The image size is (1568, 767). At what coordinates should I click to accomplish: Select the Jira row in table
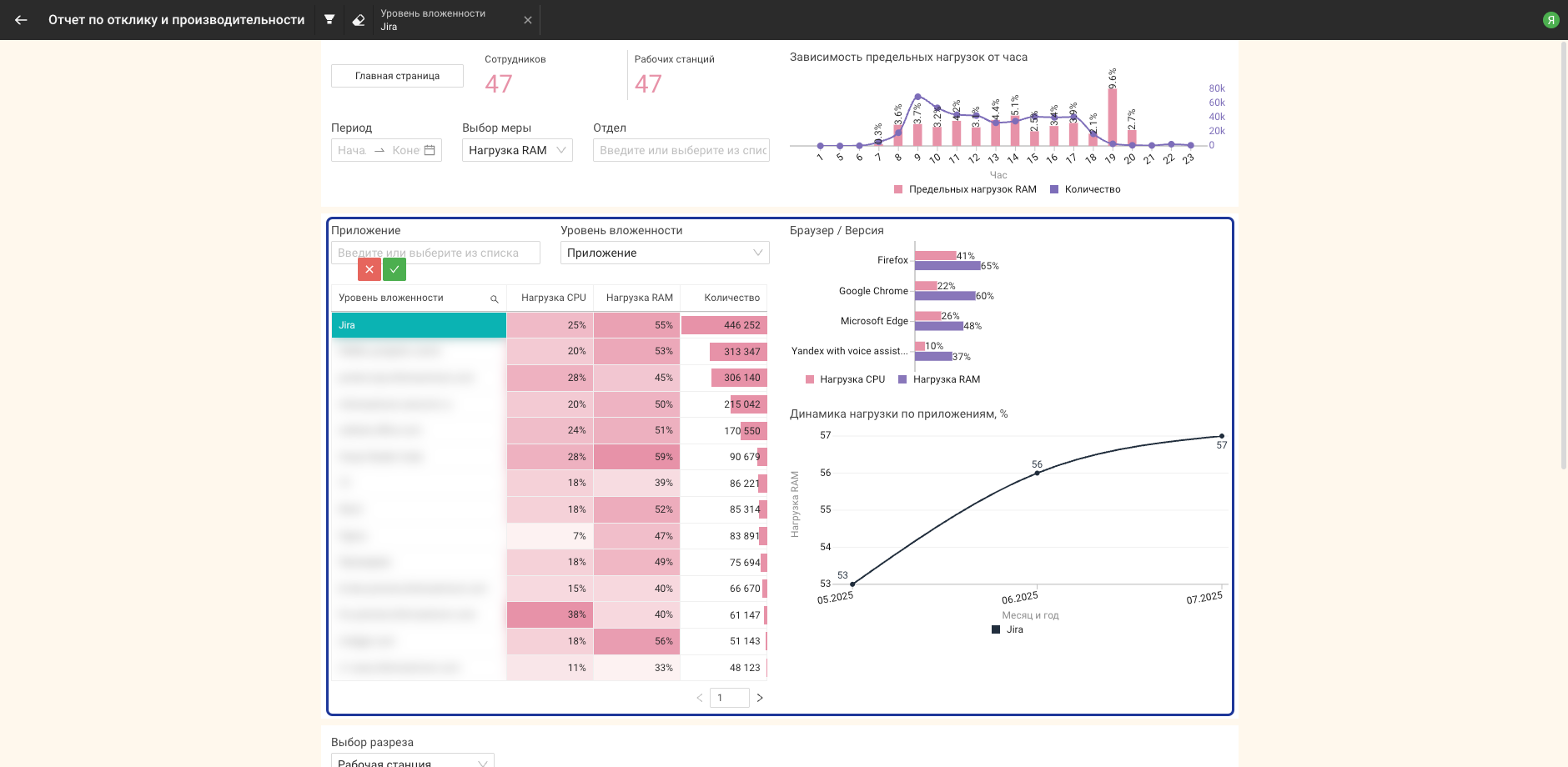(x=419, y=325)
